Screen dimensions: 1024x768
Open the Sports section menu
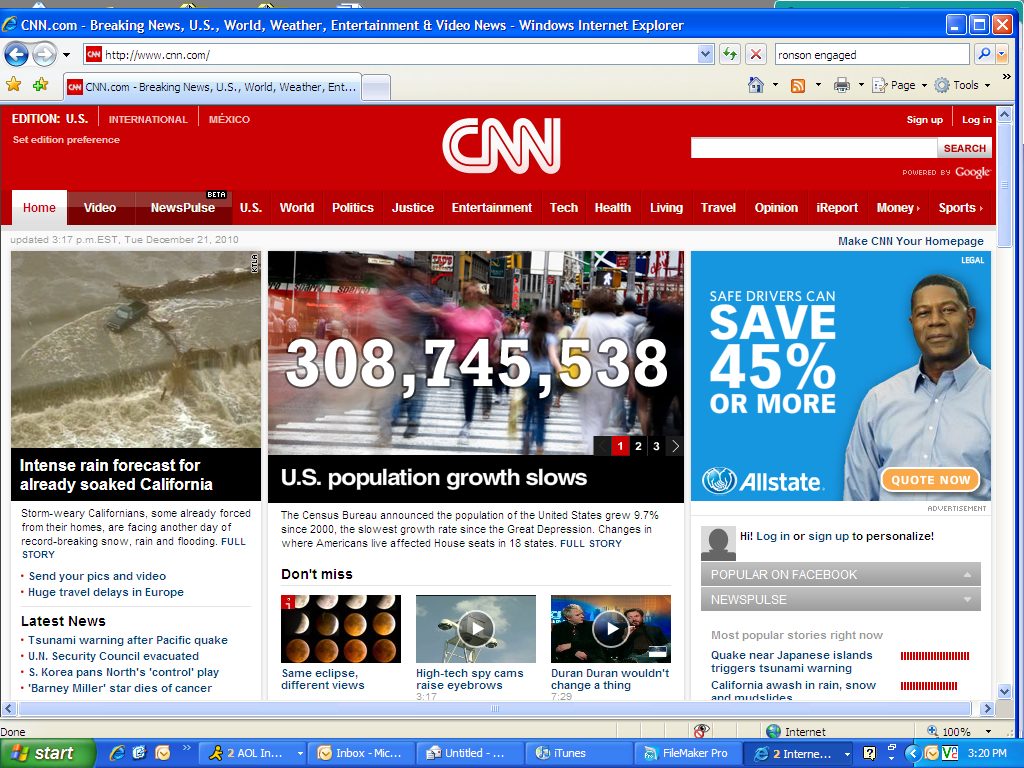click(961, 208)
